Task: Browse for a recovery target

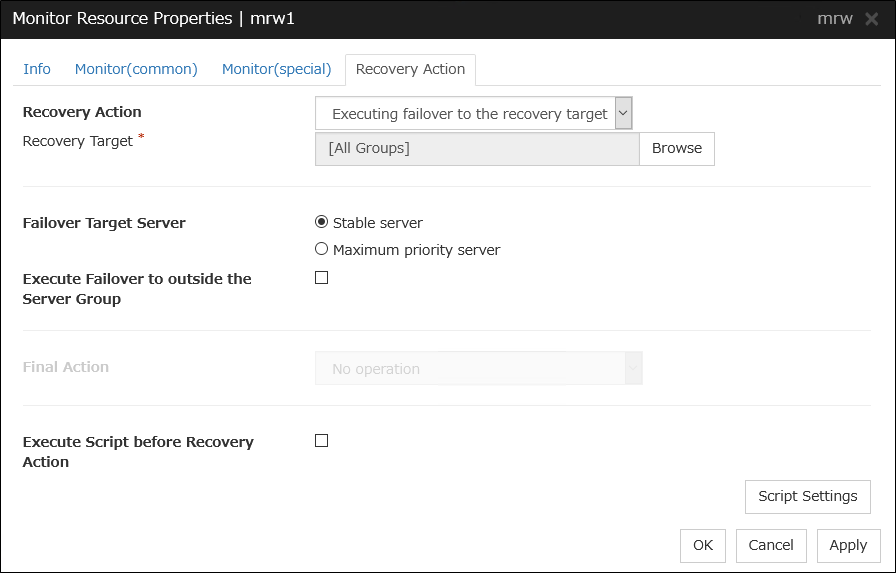Action: point(677,149)
